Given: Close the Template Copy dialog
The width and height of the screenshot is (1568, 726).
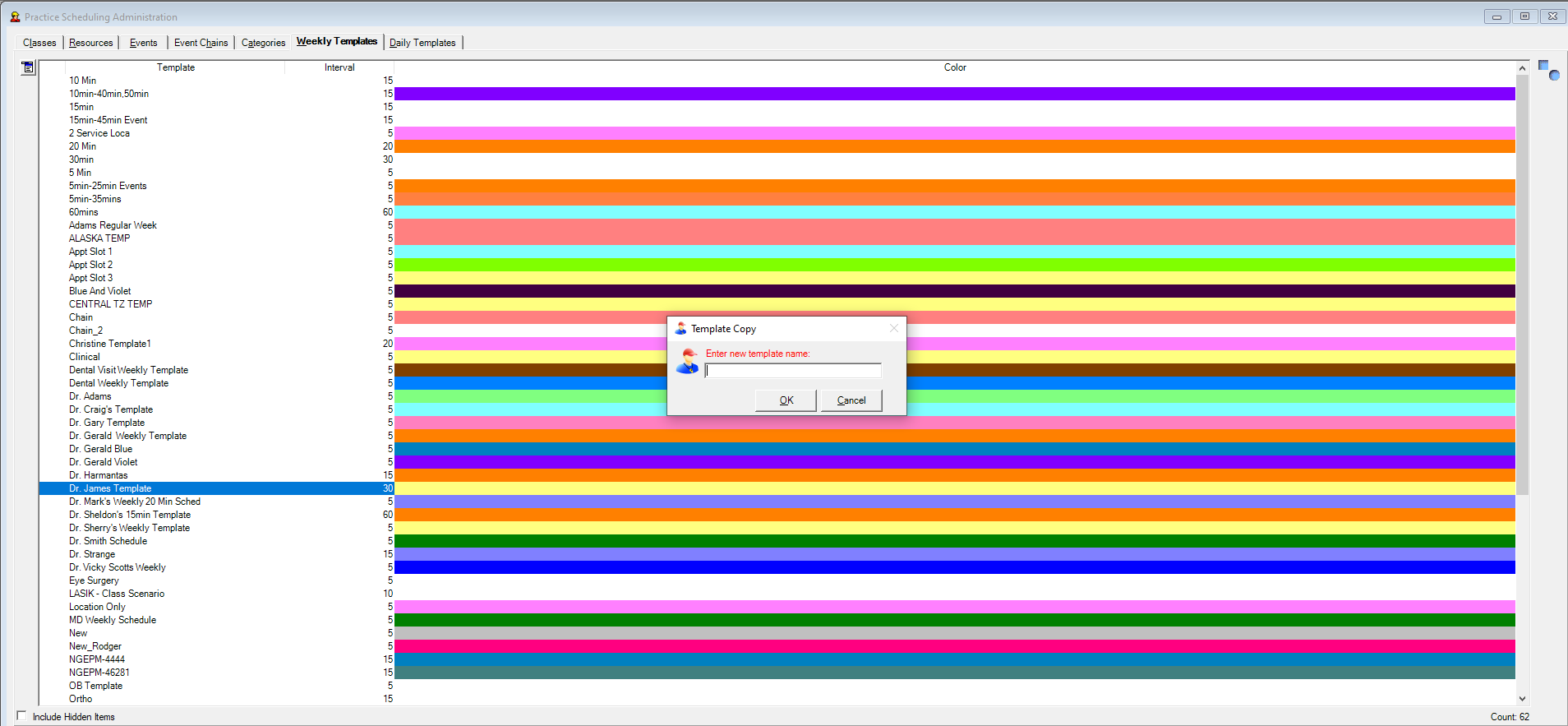Looking at the screenshot, I should click(x=893, y=328).
